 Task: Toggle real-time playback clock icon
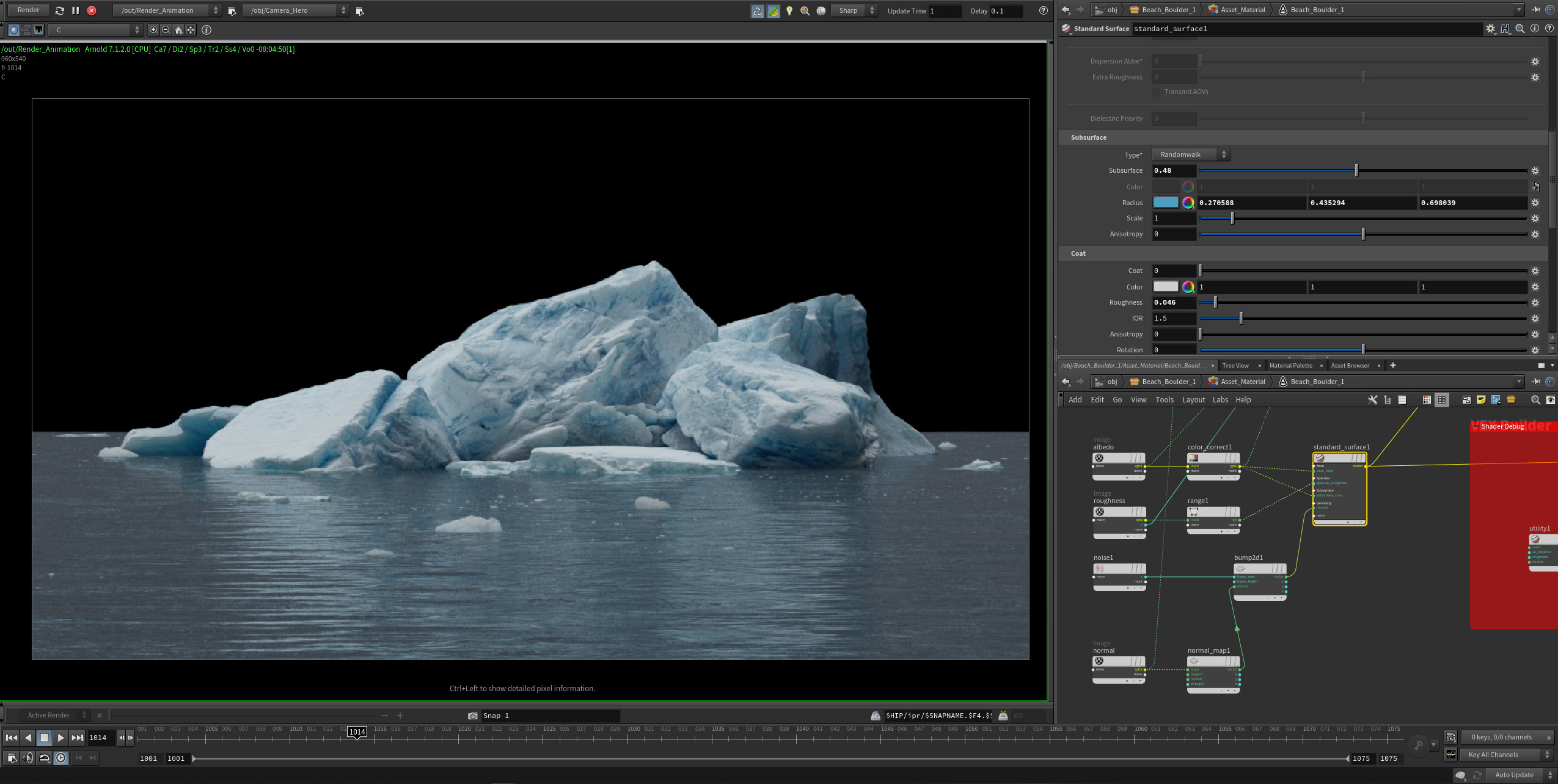click(61, 758)
